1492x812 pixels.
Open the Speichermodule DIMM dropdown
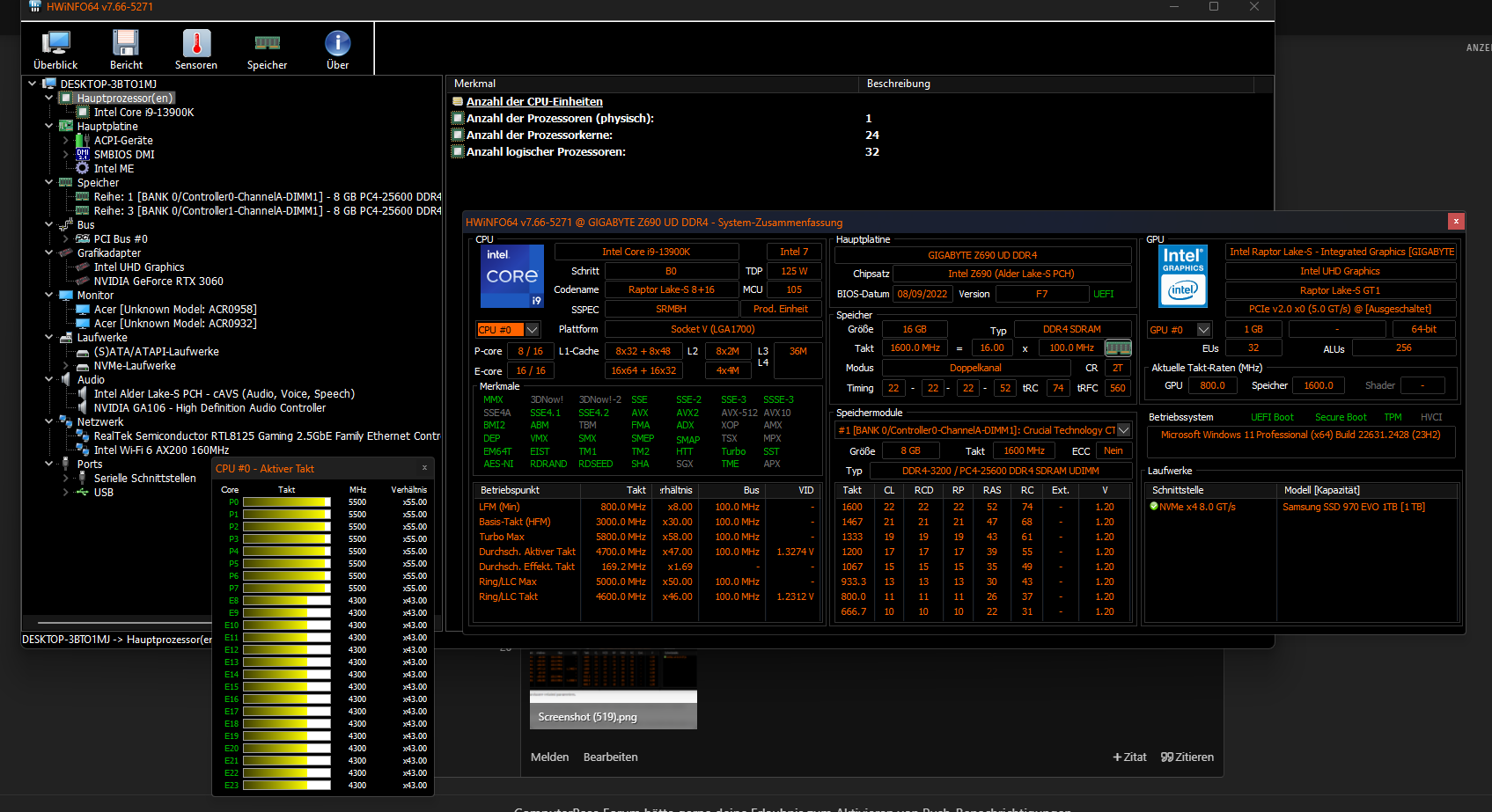tap(1123, 430)
